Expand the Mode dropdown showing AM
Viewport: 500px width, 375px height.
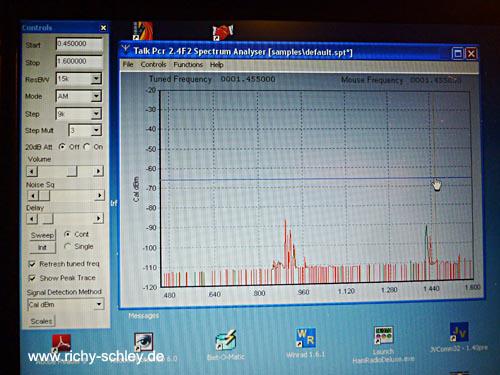pyautogui.click(x=96, y=96)
